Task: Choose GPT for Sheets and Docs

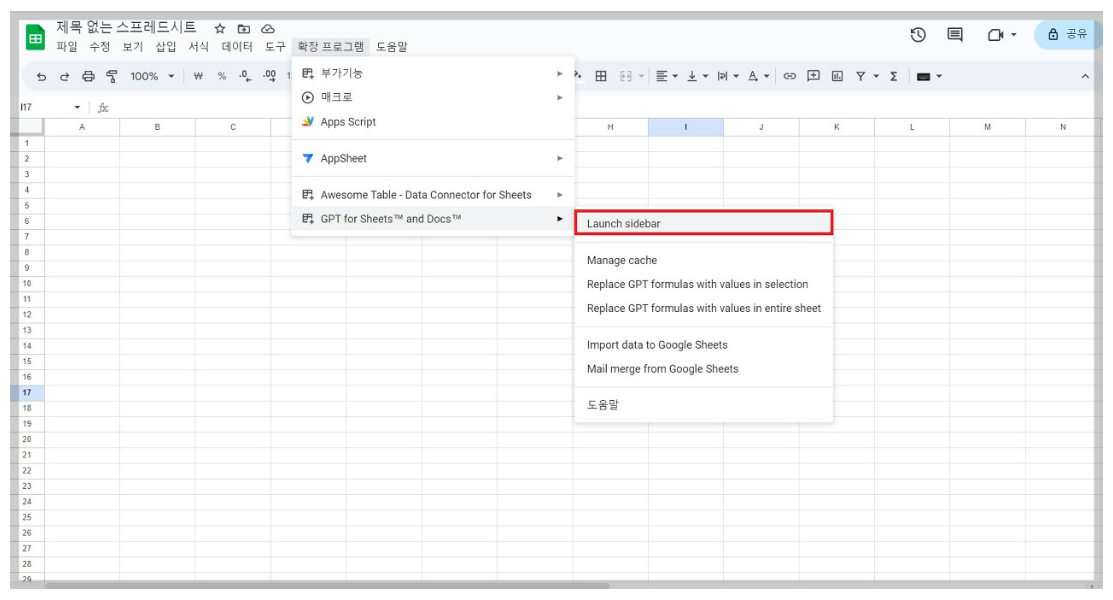Action: (432, 219)
